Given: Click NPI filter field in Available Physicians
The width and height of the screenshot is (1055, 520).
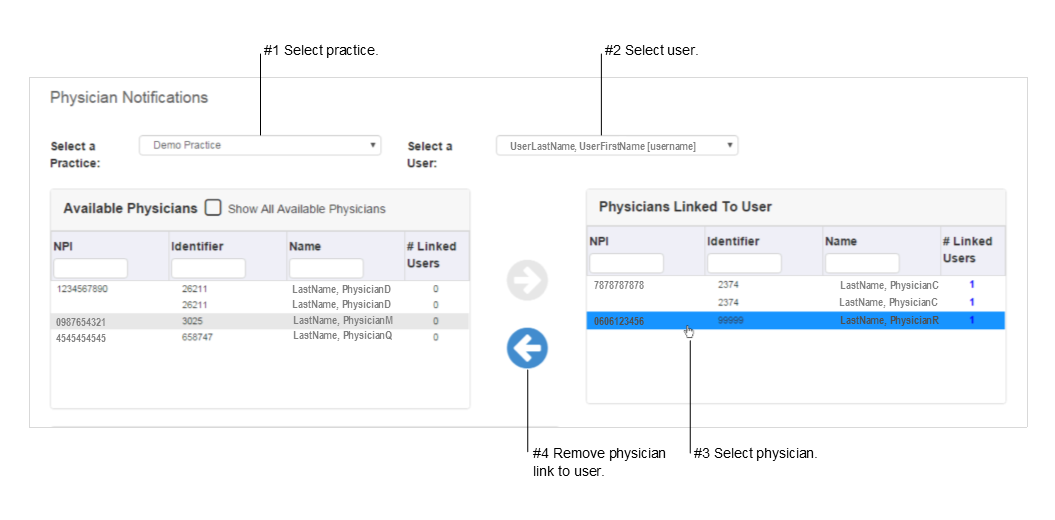Looking at the screenshot, I should coord(91,268).
